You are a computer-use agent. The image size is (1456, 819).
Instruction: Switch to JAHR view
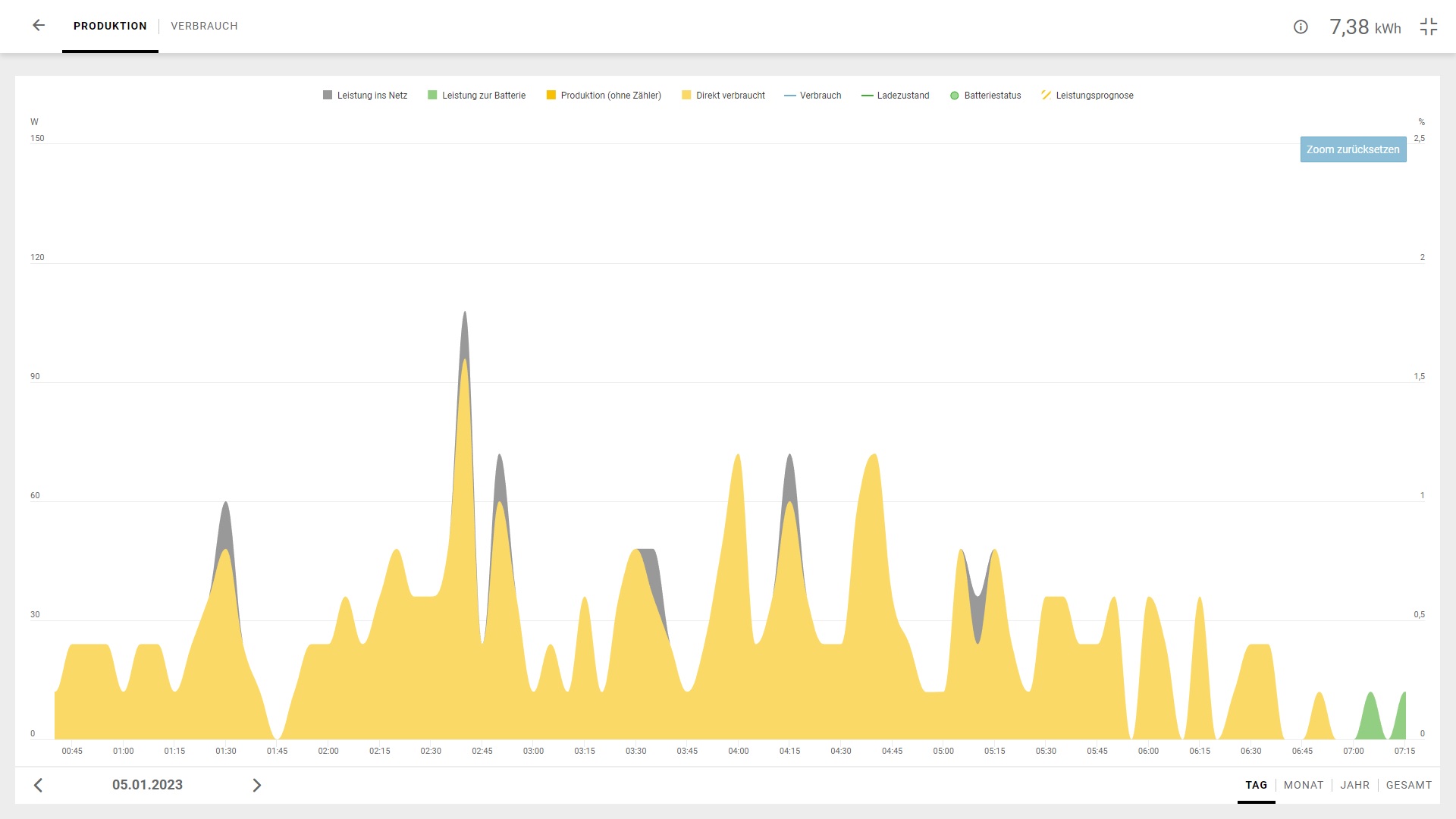1354,785
